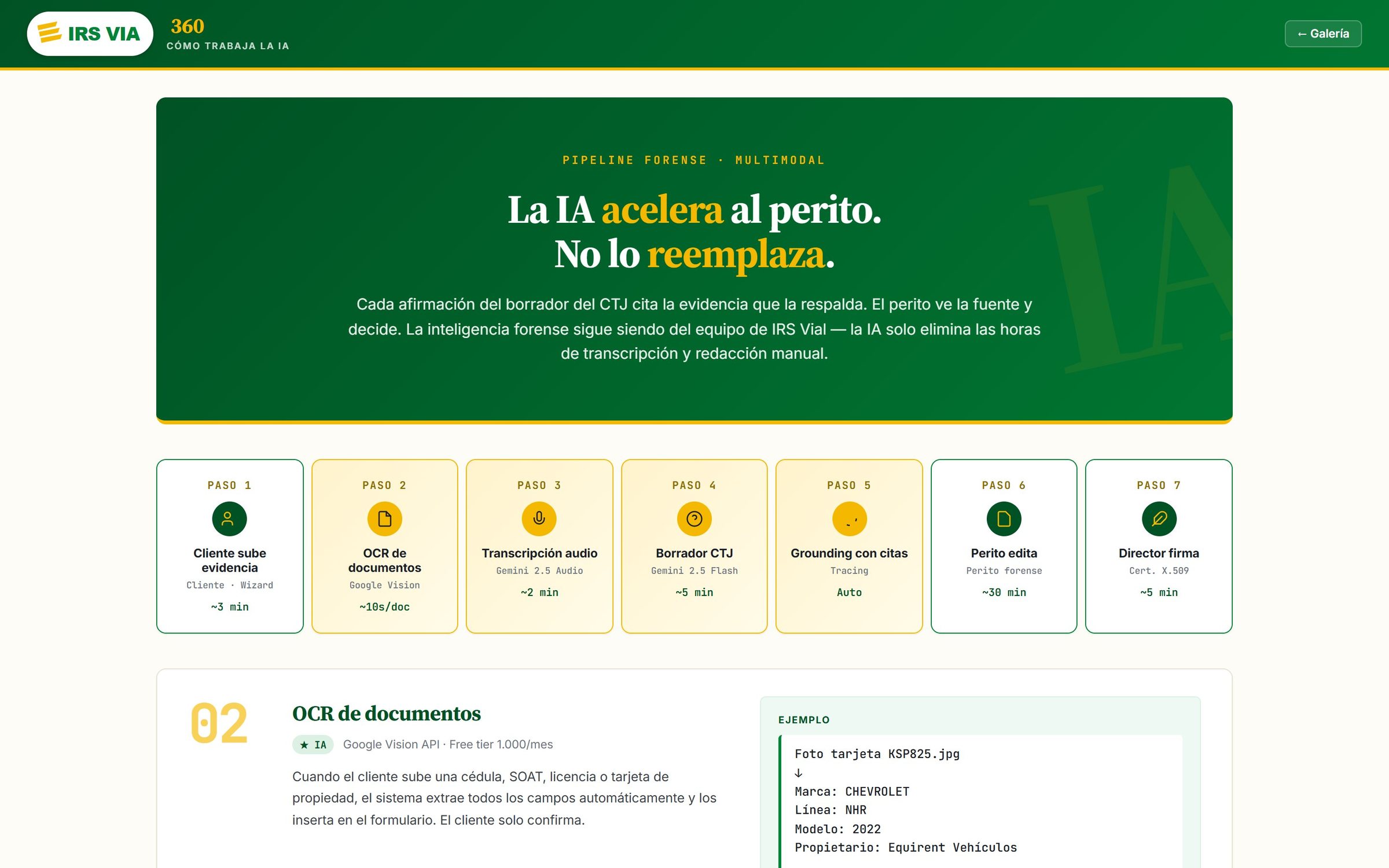The height and width of the screenshot is (868, 1389).
Task: Click the 360 heading in the header
Action: (x=188, y=26)
